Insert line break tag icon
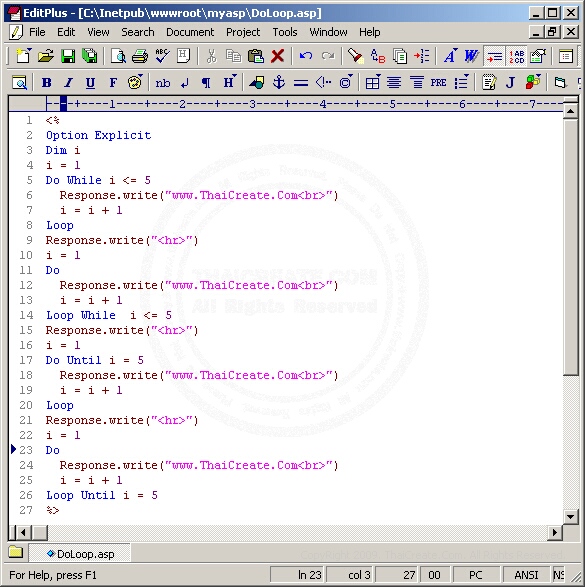 185,82
